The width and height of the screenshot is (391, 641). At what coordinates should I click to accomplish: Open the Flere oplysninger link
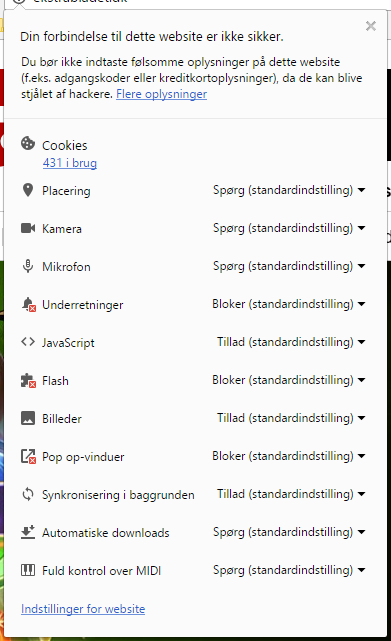coord(162,94)
